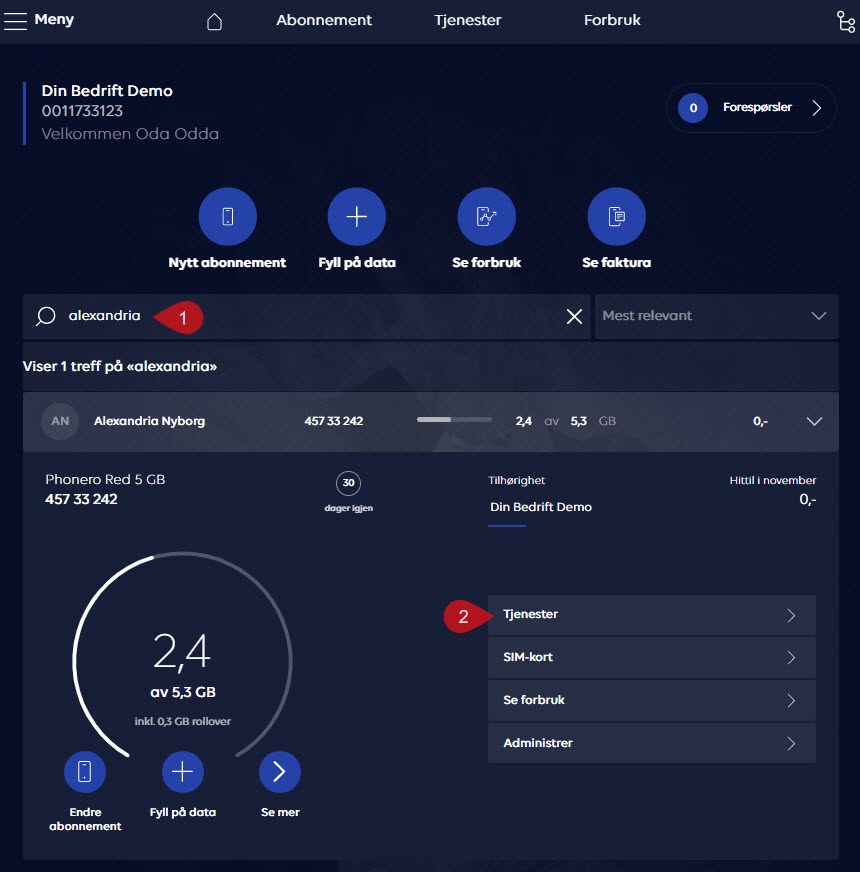Select the Din Bedrift Demo Tilhørighet tab
The width and height of the screenshot is (860, 872).
541,507
